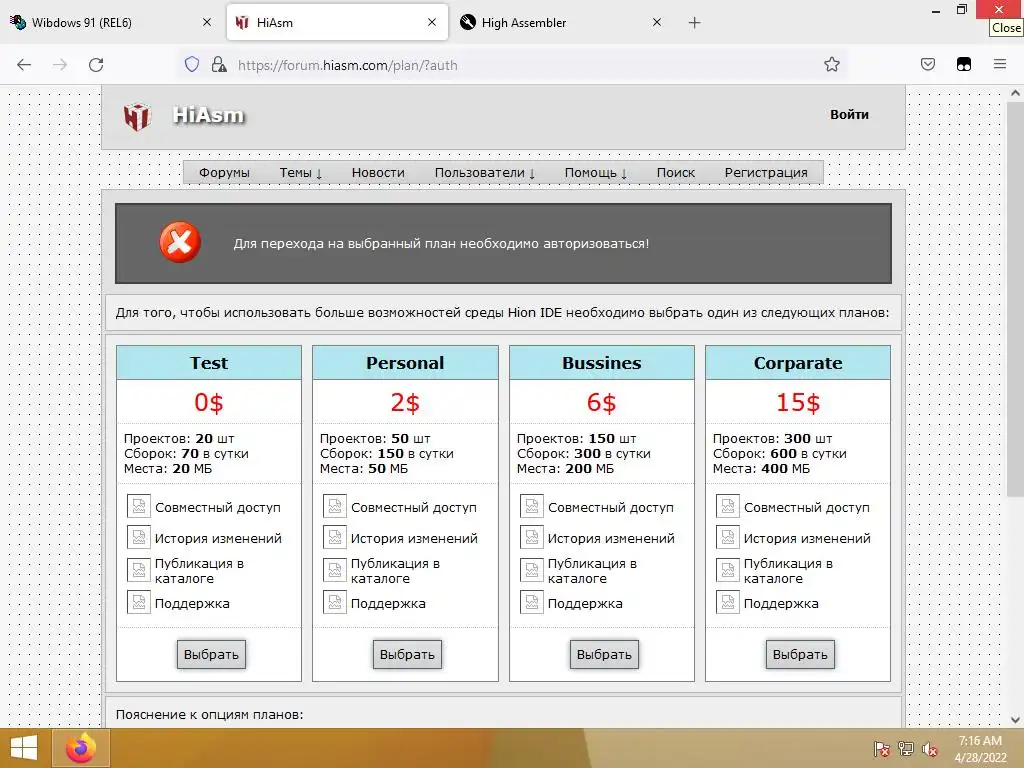Click the Bussines plan header
This screenshot has width=1024, height=768.
601,362
